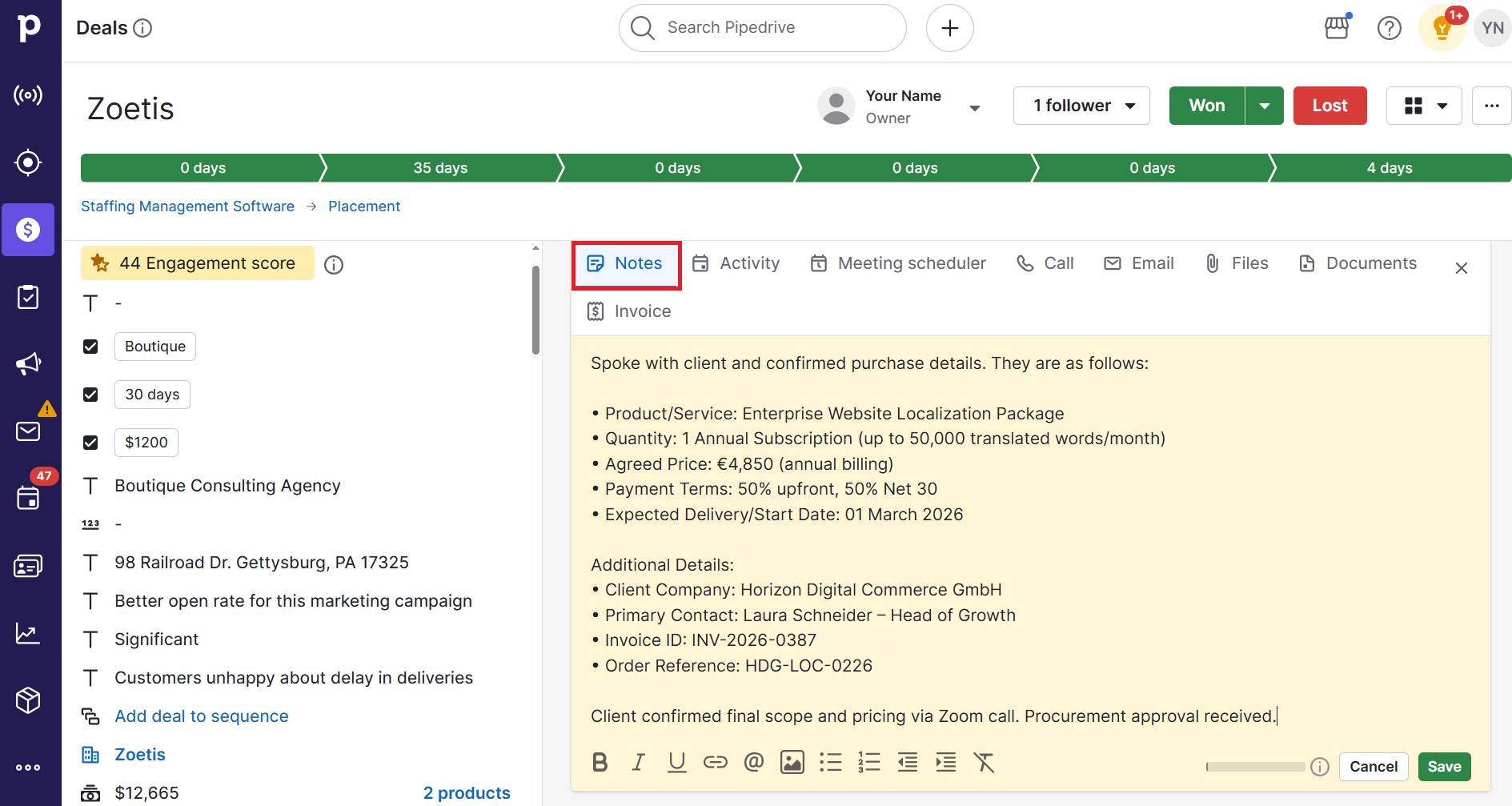Uncheck the Boutique checkbox

tap(90, 347)
